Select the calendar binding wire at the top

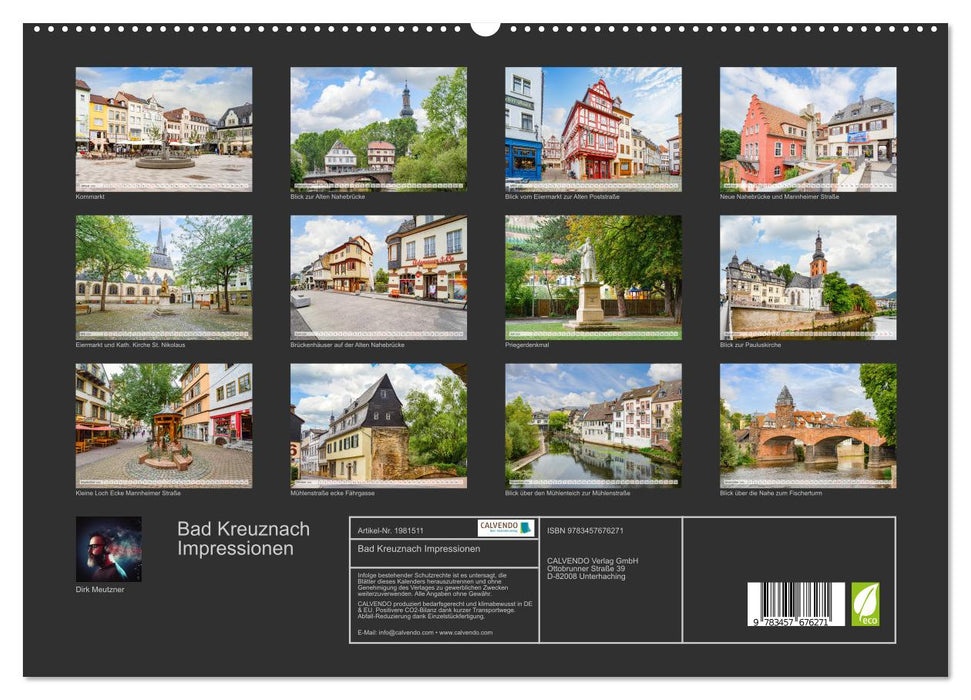tap(485, 27)
